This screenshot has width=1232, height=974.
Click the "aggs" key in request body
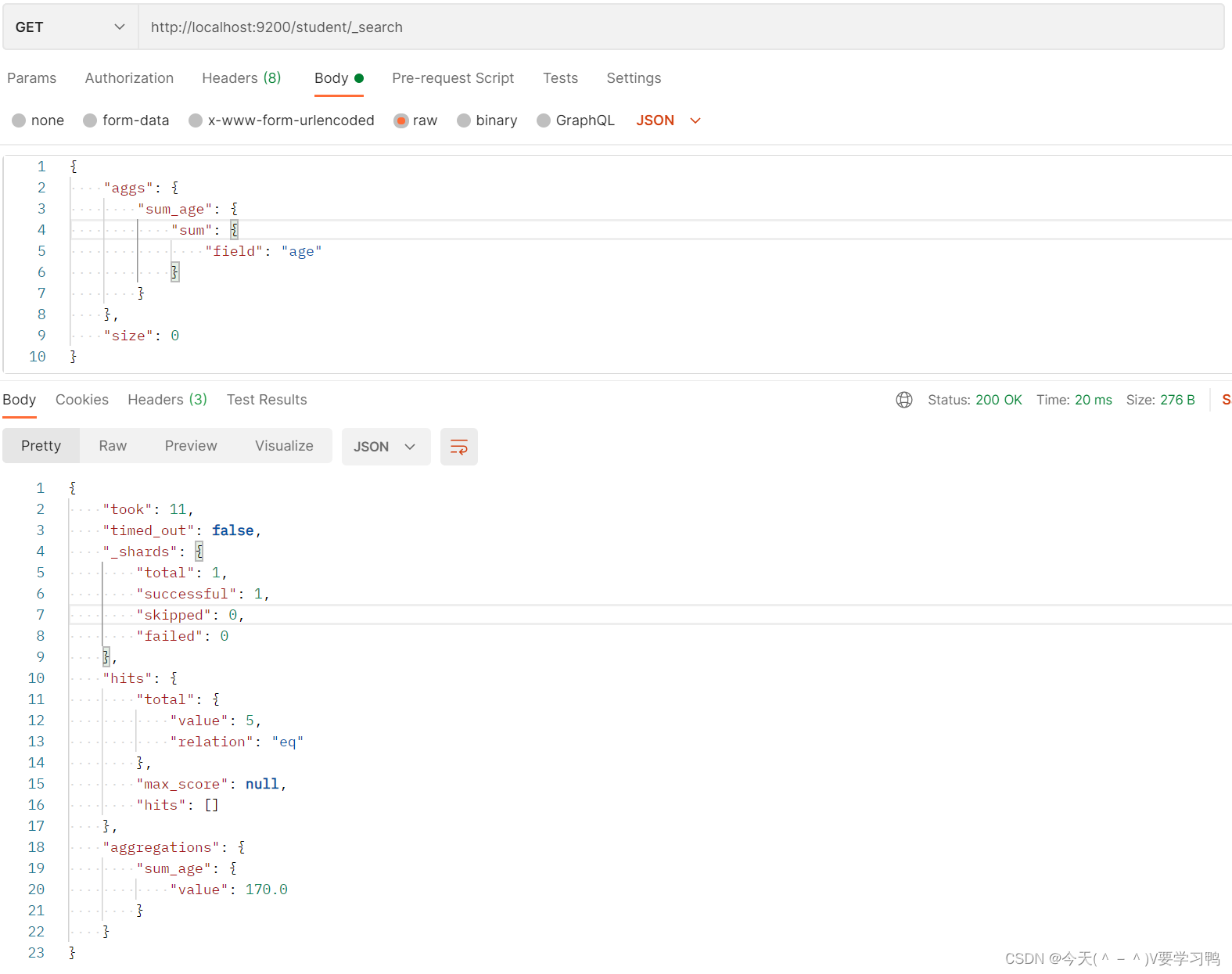[128, 188]
